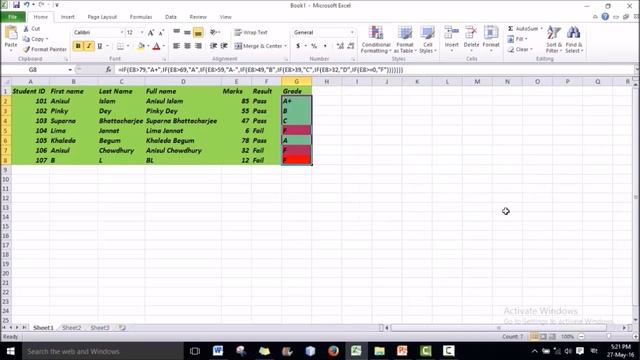Apply the Accounting dollar format
This screenshot has width=640, height=360.
pyautogui.click(x=298, y=46)
